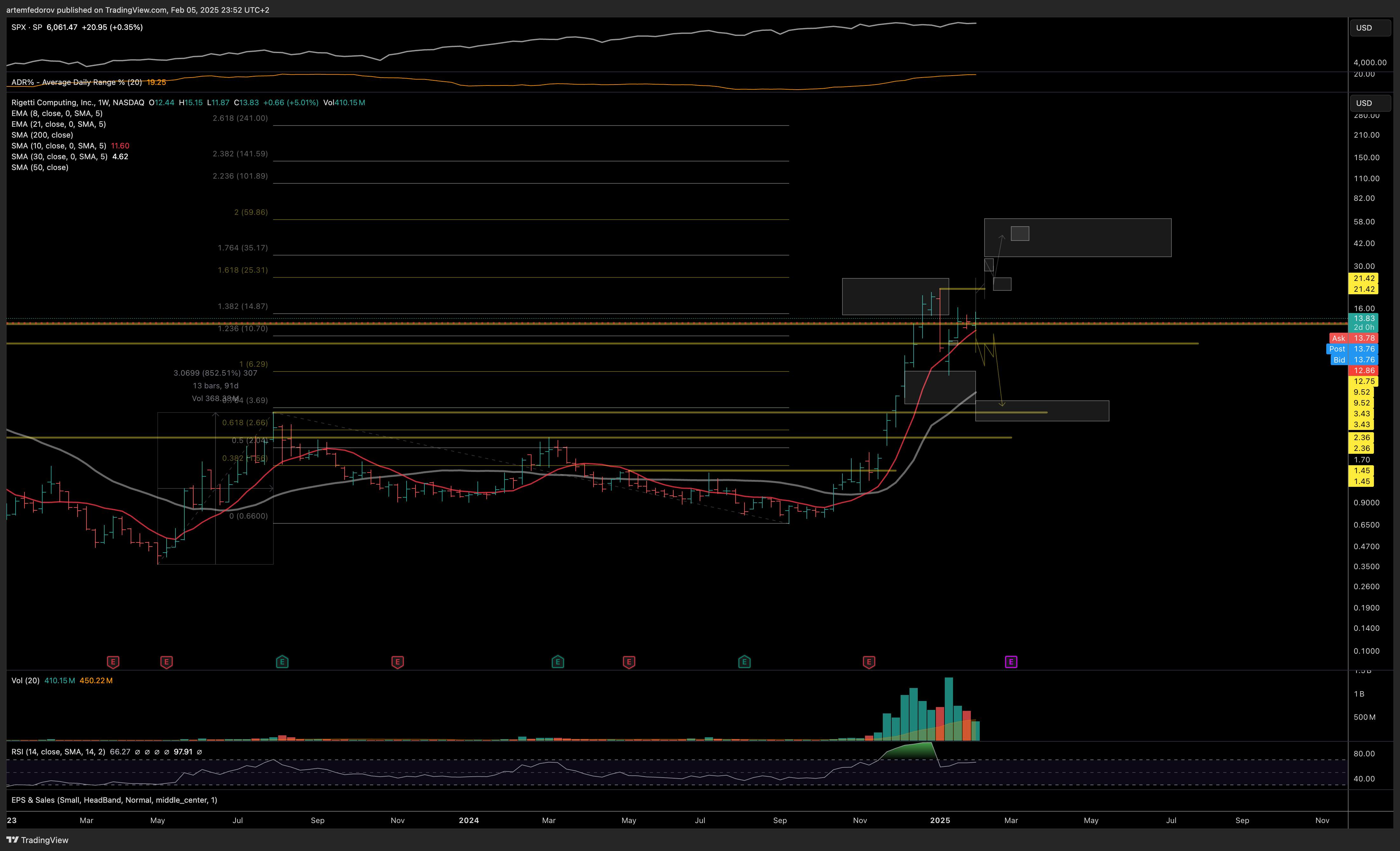Click the 2025 label on the time axis
Image resolution: width=1400 pixels, height=851 pixels.
[x=940, y=820]
